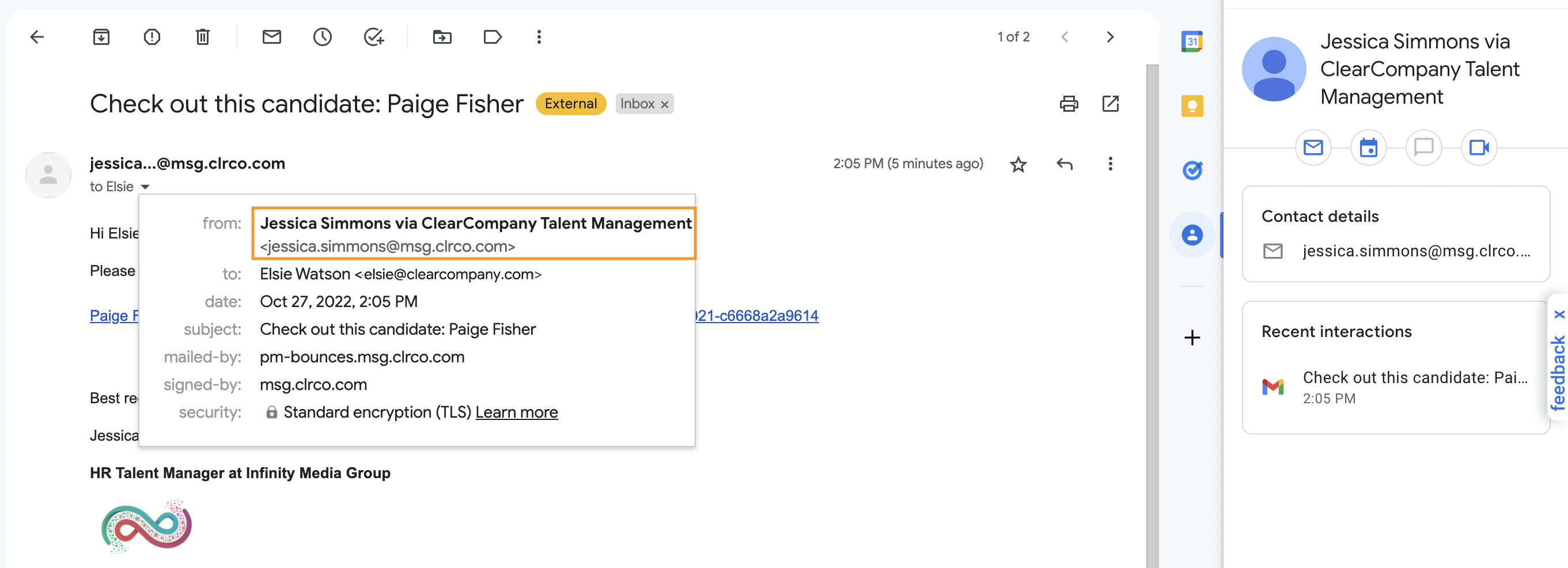Click the Infinity Media Group logo
1568x568 pixels.
tap(147, 527)
